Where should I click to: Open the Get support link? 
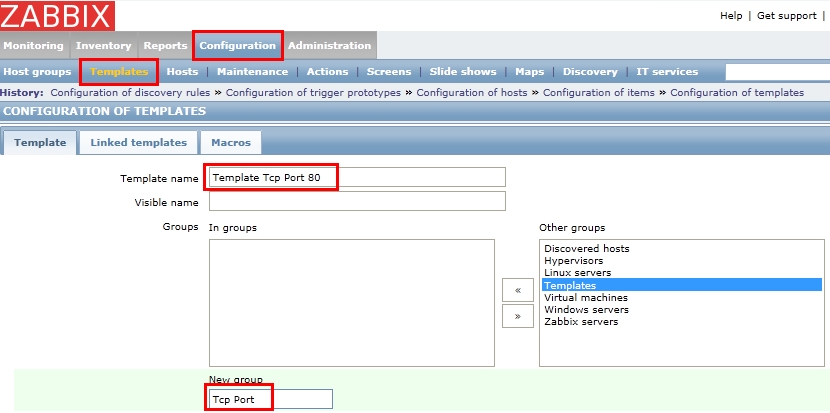point(787,16)
